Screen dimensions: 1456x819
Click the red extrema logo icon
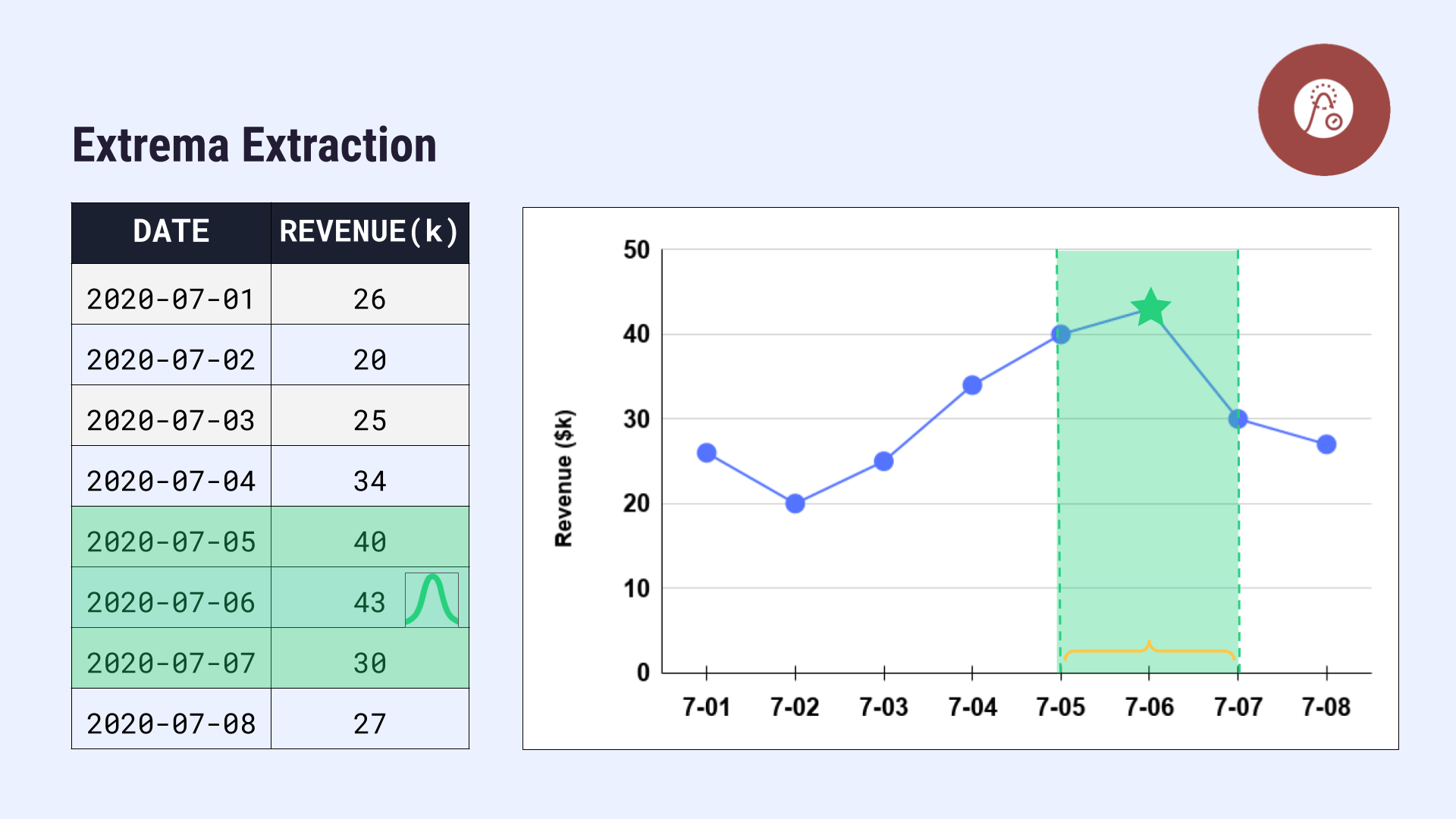1323,110
